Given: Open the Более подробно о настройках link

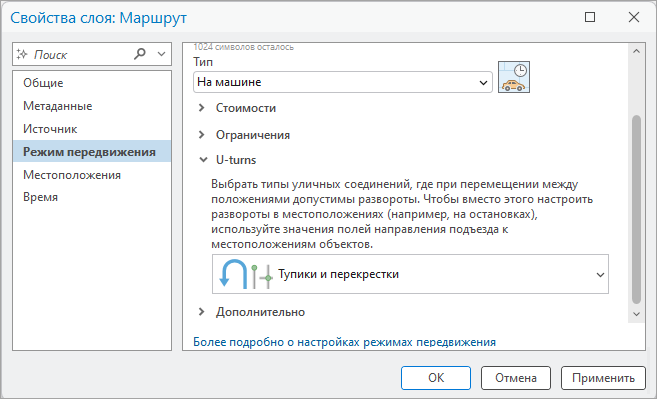Looking at the screenshot, I should (344, 342).
